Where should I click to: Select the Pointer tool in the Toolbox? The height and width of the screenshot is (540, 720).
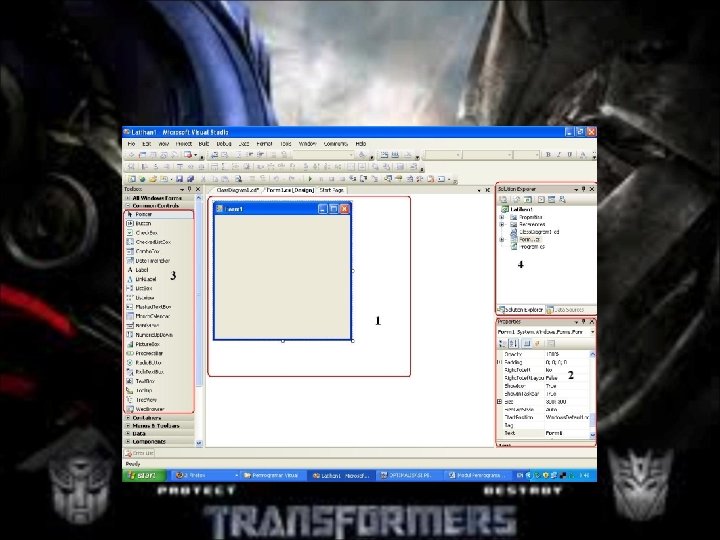[x=159, y=214]
